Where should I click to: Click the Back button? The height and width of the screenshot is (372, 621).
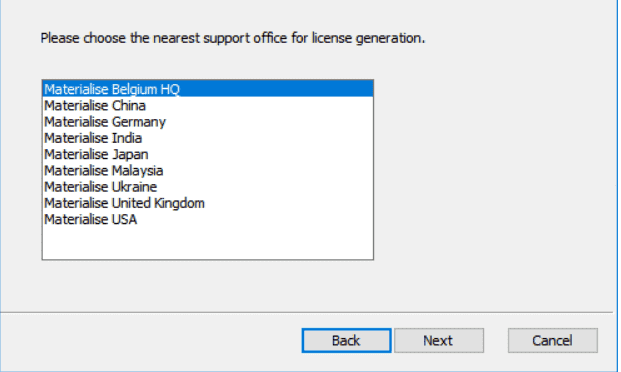346,340
